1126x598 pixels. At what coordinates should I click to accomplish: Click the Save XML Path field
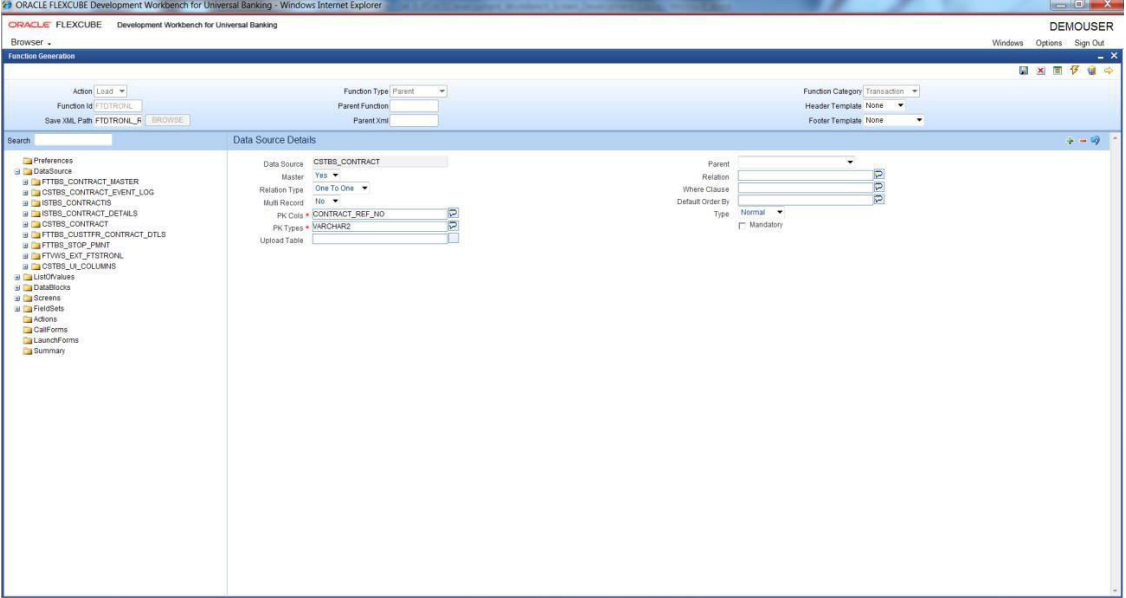click(x=118, y=120)
